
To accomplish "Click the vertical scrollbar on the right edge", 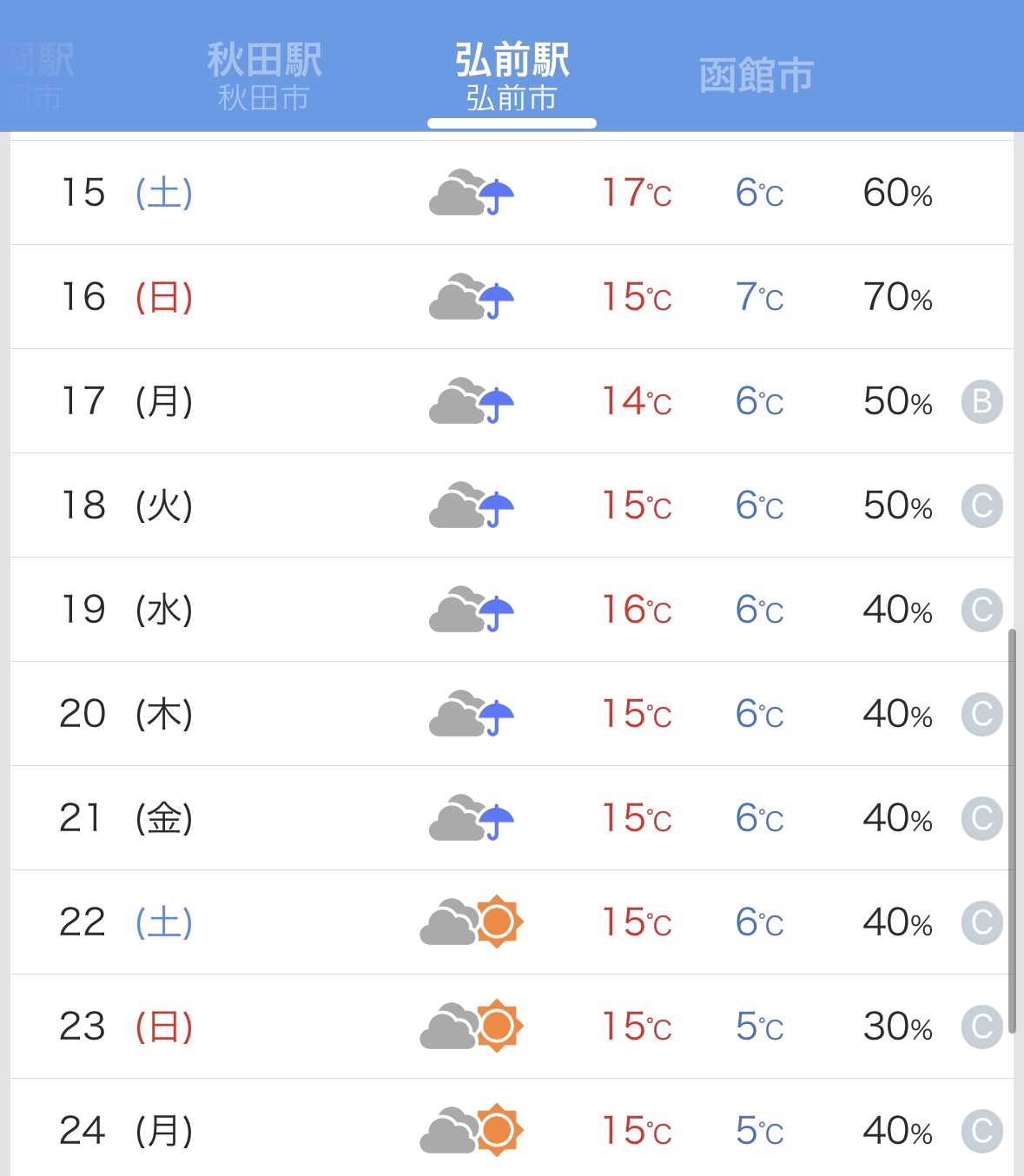I will (1012, 830).
